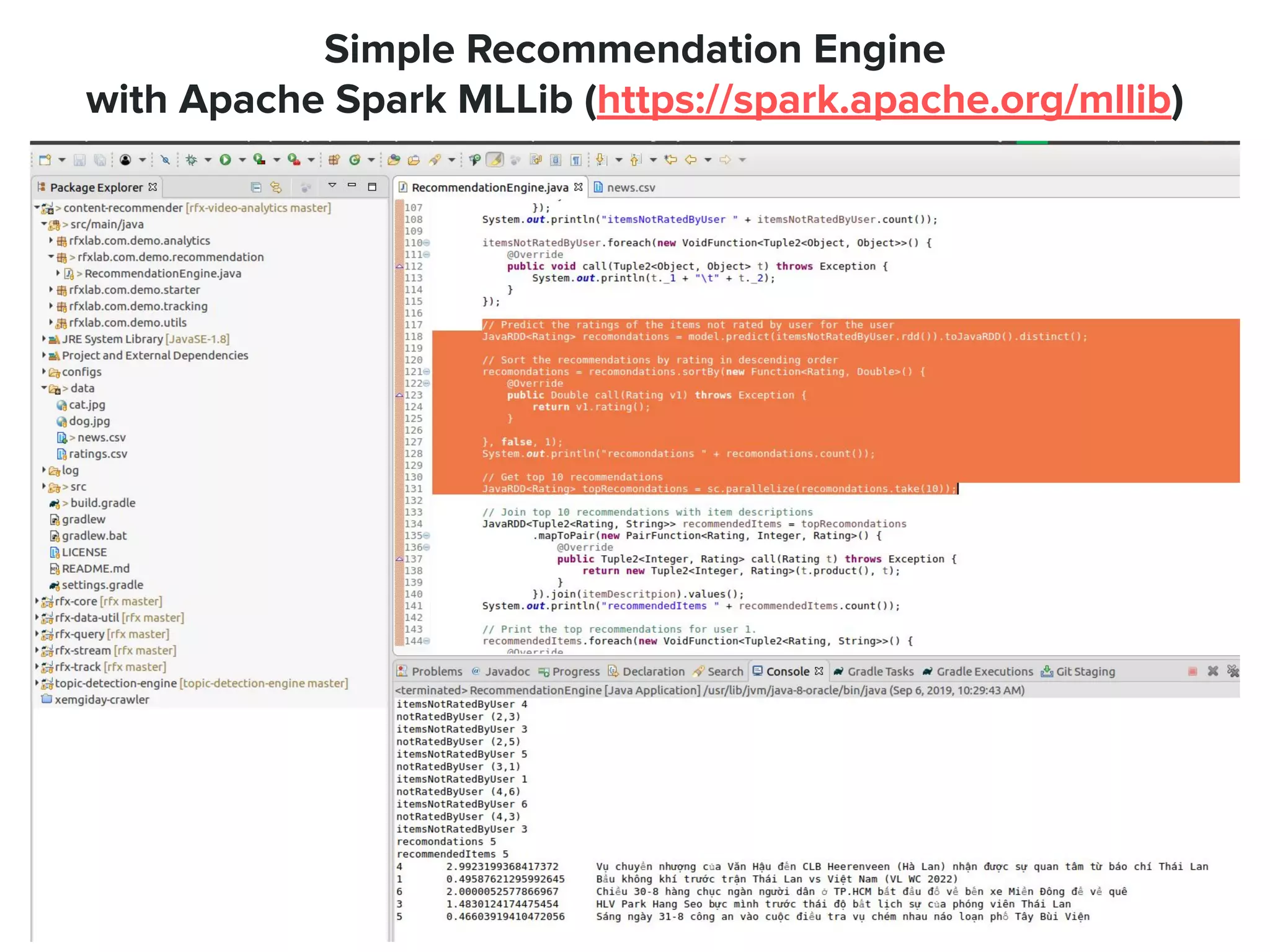The height and width of the screenshot is (952, 1270).
Task: Click the Run External Tools icon
Action: tap(294, 160)
